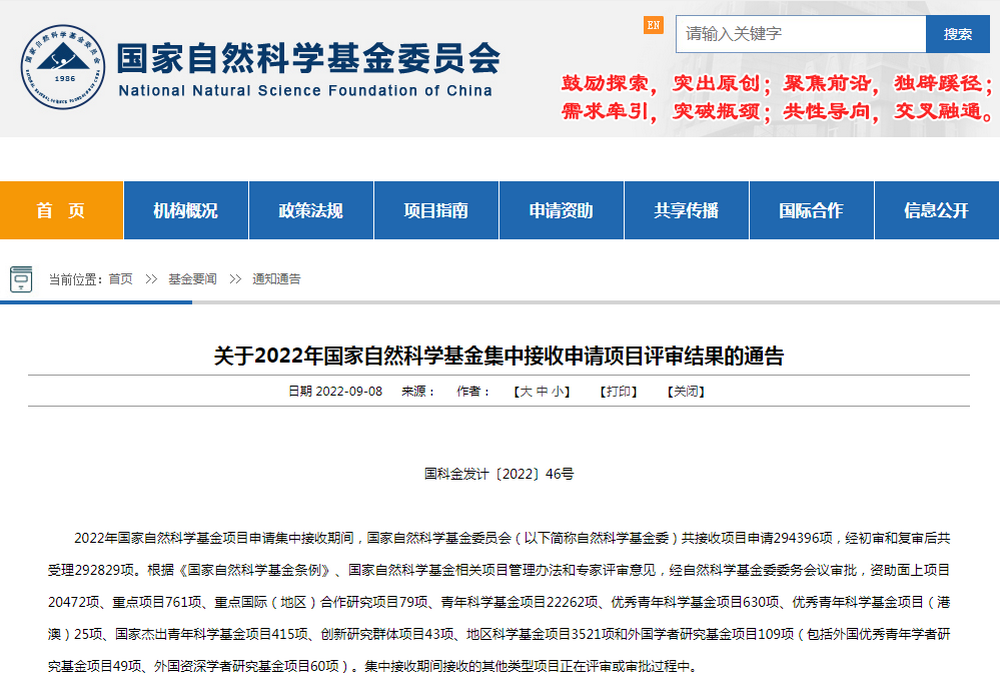
Task: Click the NSFC circular logo emblem
Action: click(62, 67)
